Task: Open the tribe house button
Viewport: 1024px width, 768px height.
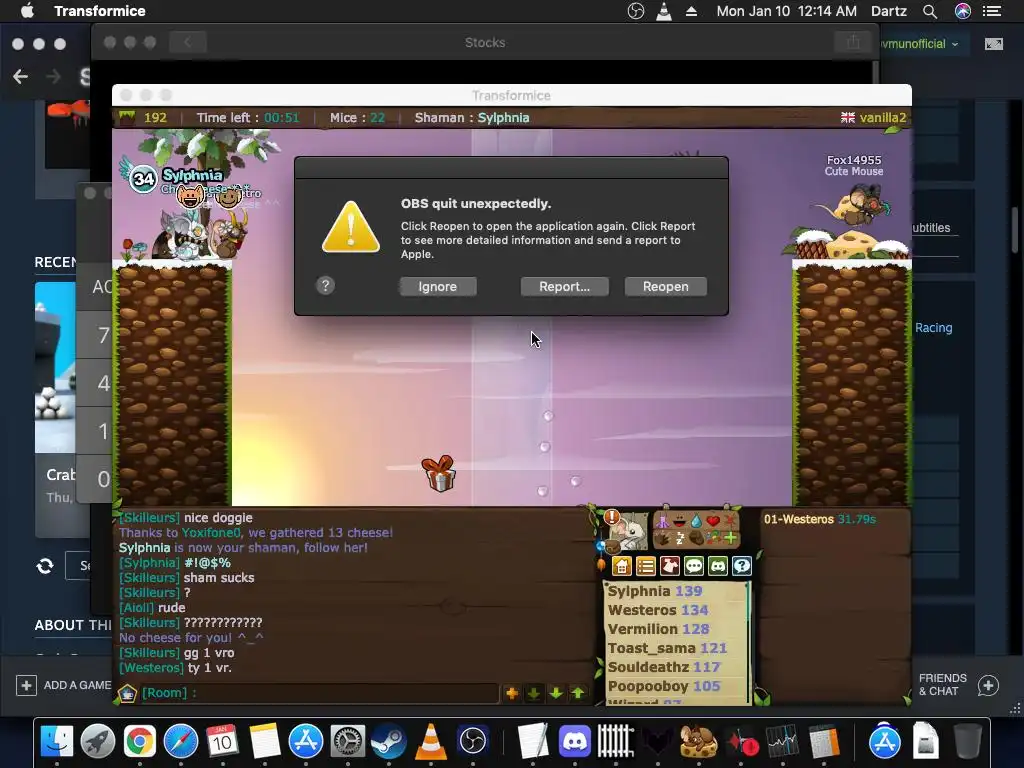Action: tap(622, 566)
